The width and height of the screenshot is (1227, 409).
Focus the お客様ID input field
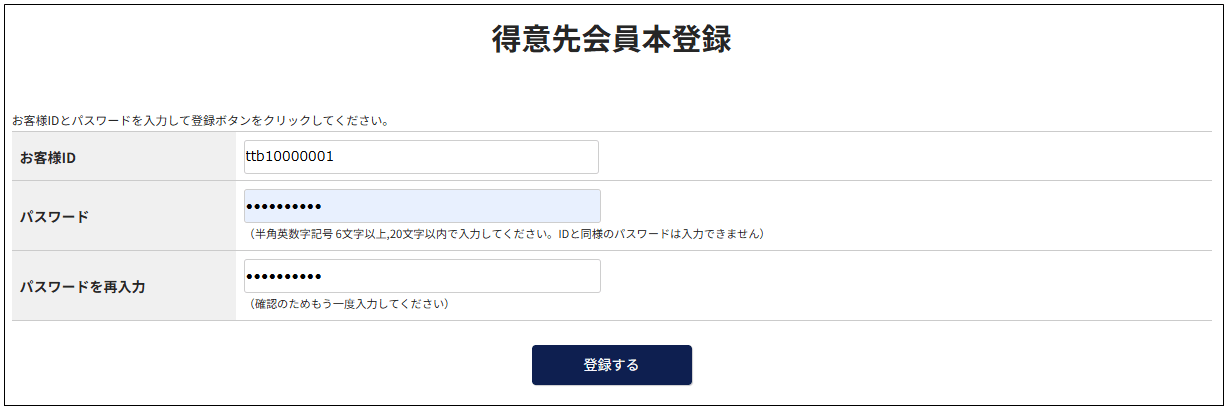coord(421,157)
